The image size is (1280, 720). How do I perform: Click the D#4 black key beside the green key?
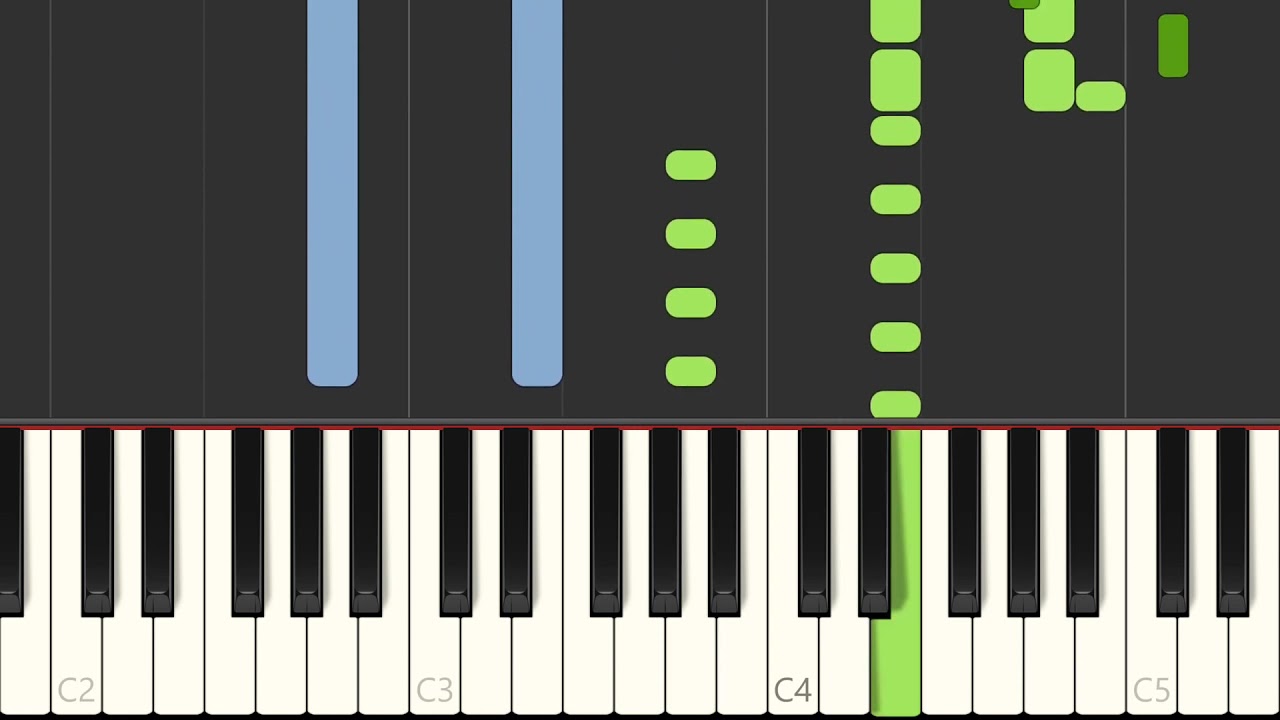pos(874,520)
